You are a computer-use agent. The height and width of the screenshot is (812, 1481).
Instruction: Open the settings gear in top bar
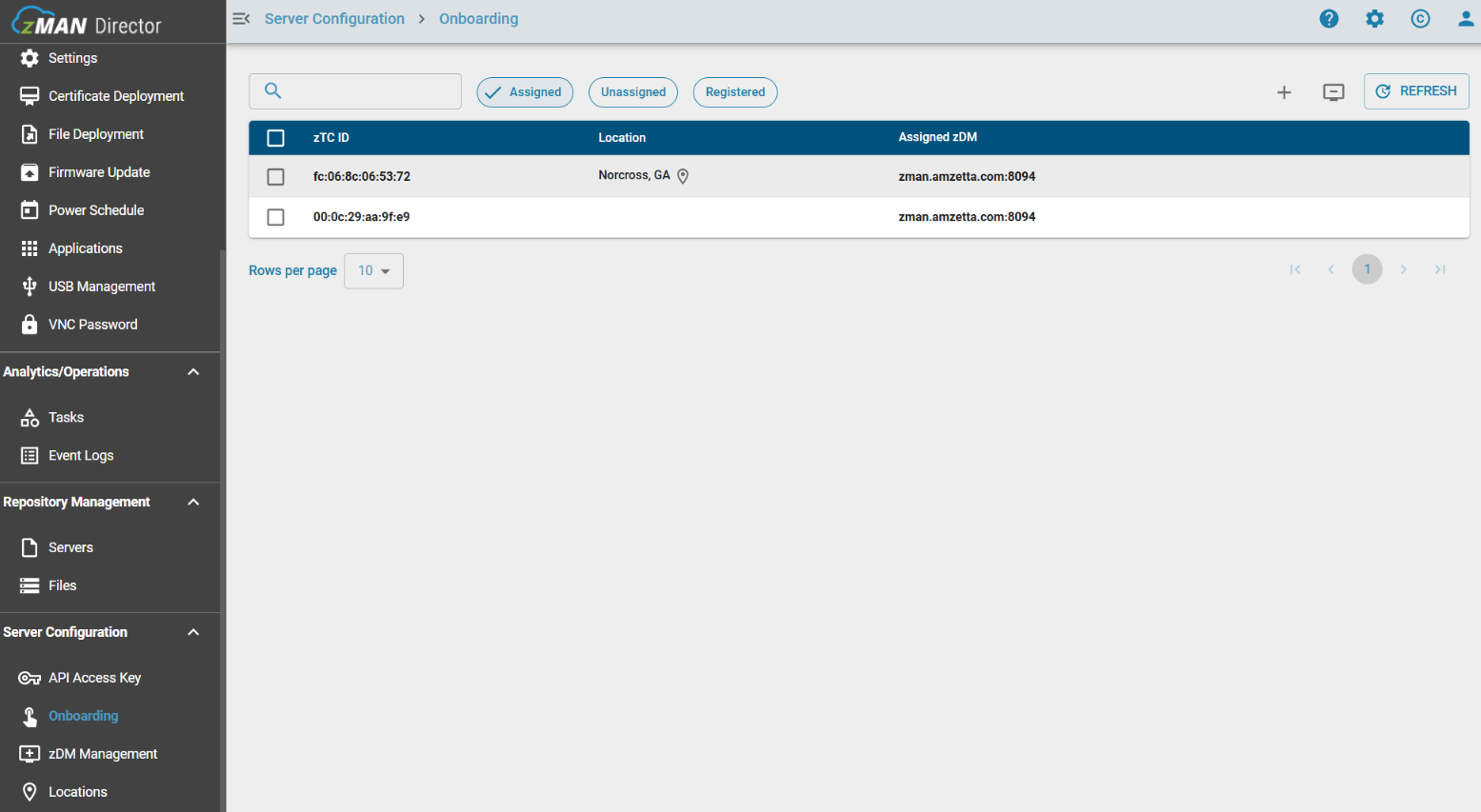(x=1374, y=19)
